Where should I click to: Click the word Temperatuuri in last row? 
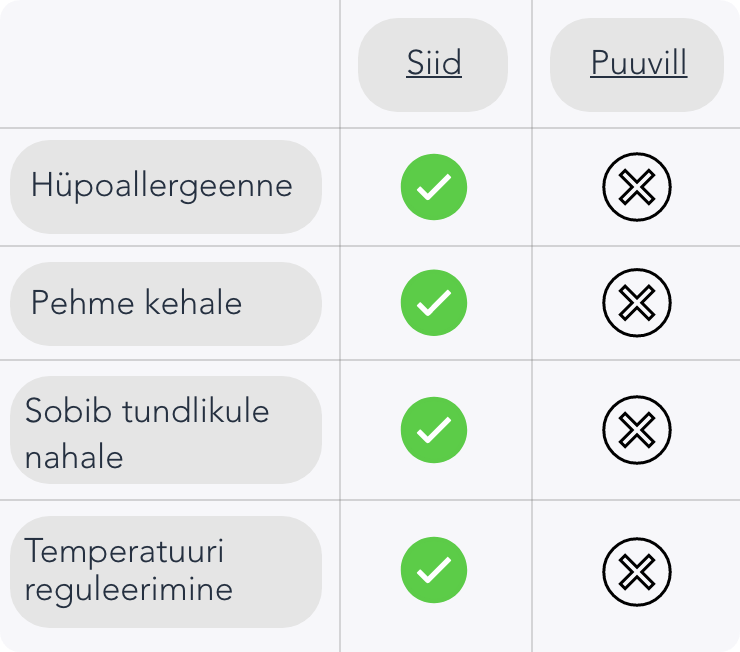coord(124,551)
